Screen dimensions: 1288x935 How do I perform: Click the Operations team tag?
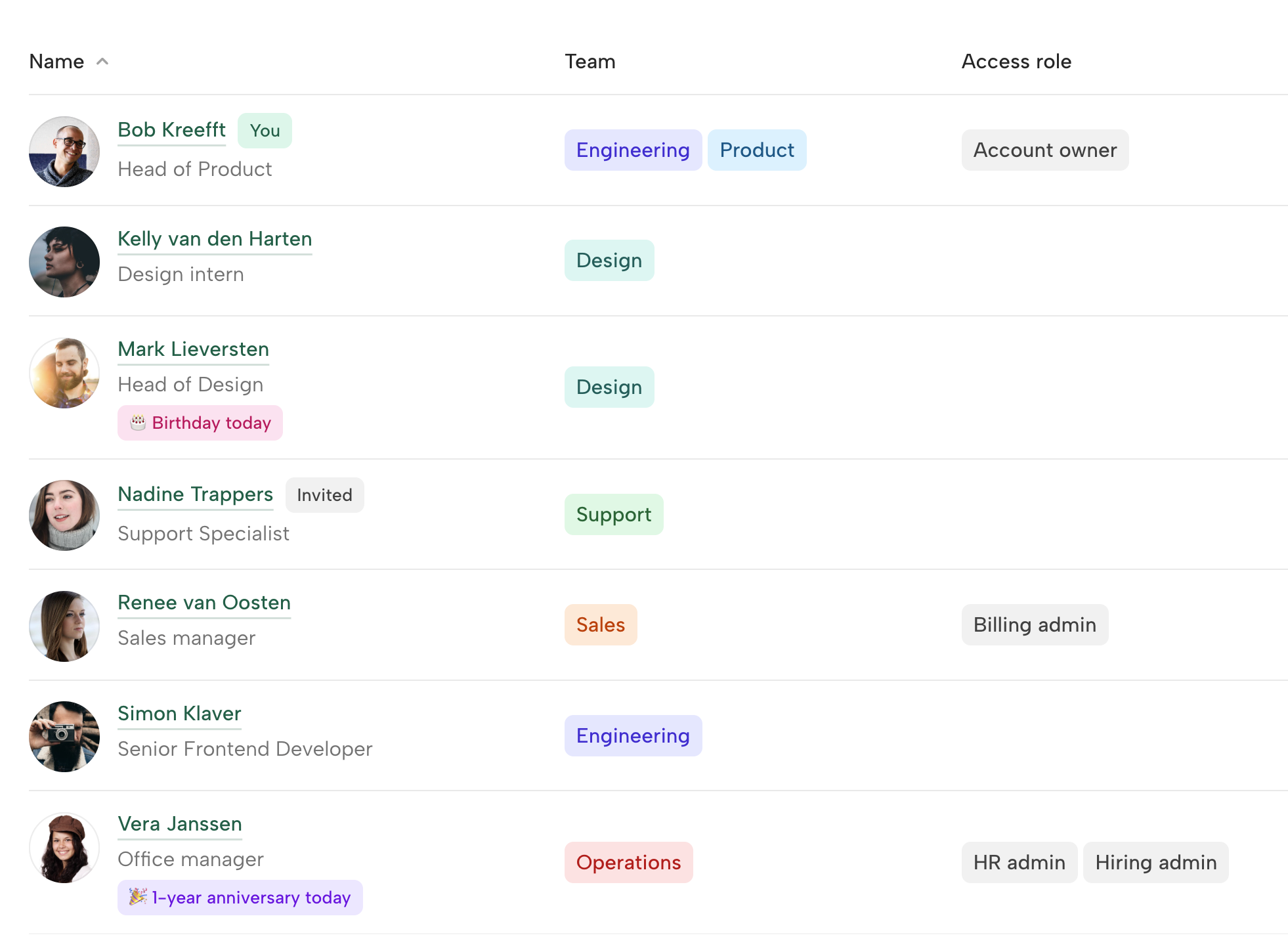pyautogui.click(x=628, y=862)
